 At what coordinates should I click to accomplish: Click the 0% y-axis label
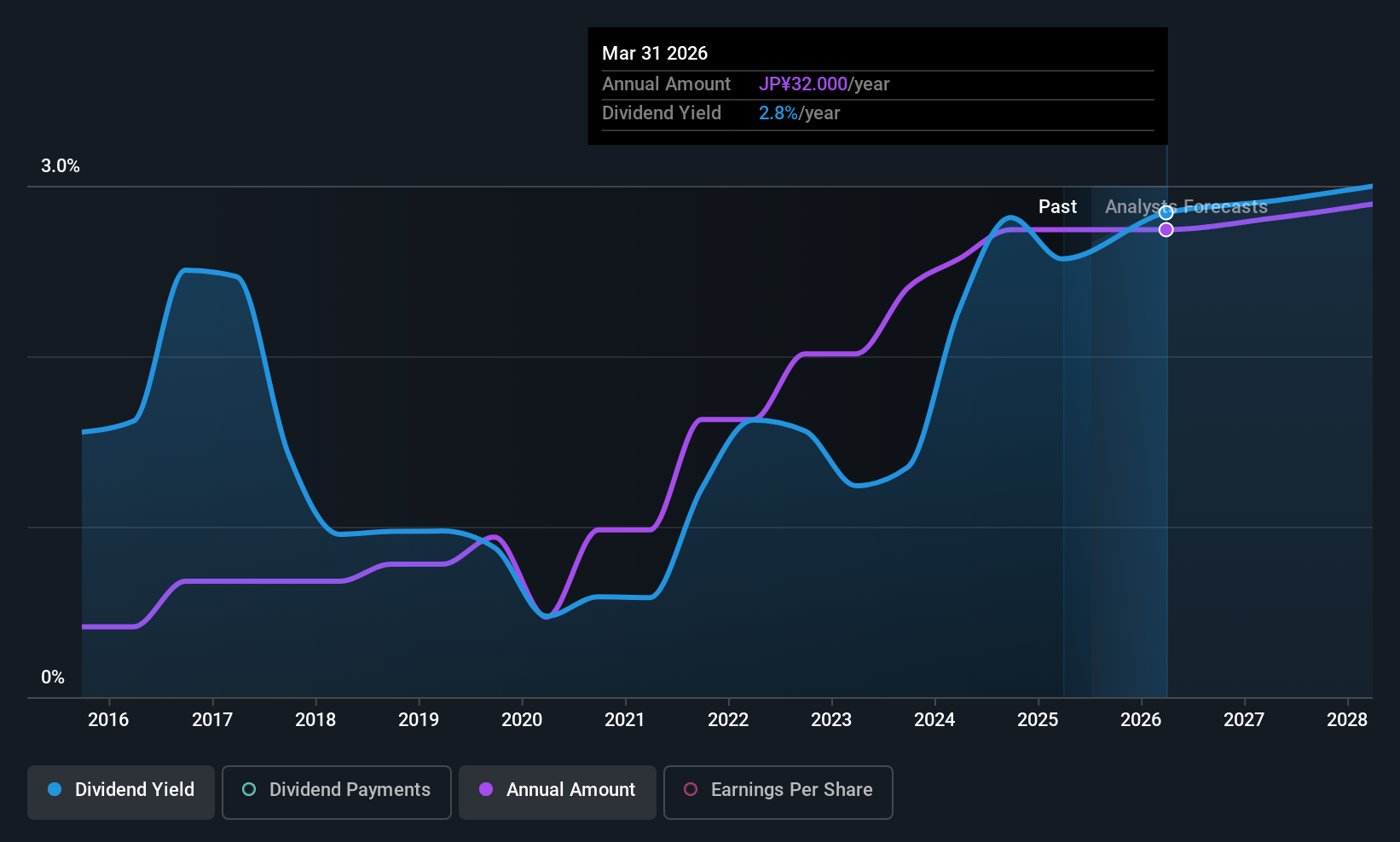pos(53,678)
